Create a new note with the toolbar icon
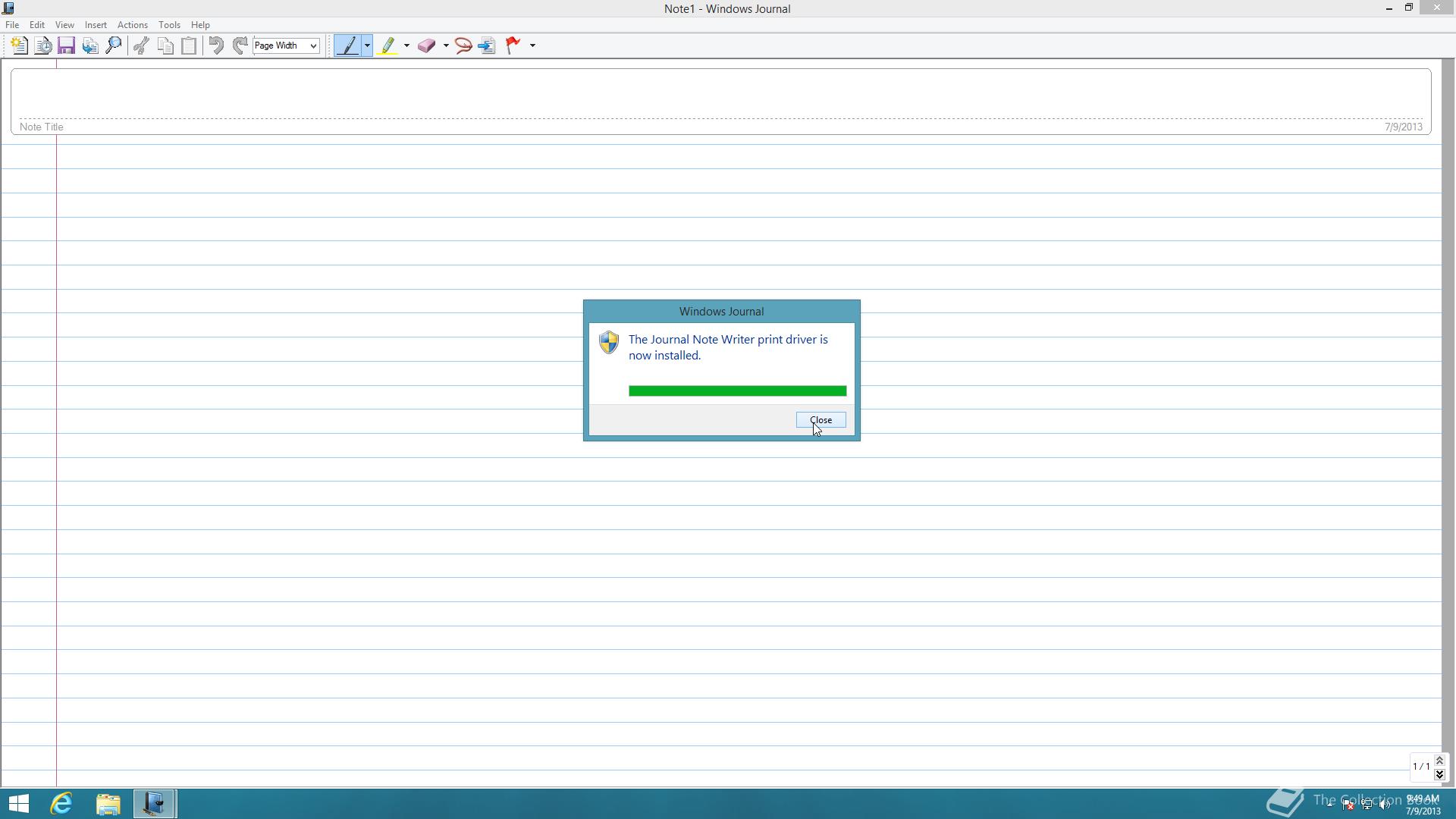 20,45
